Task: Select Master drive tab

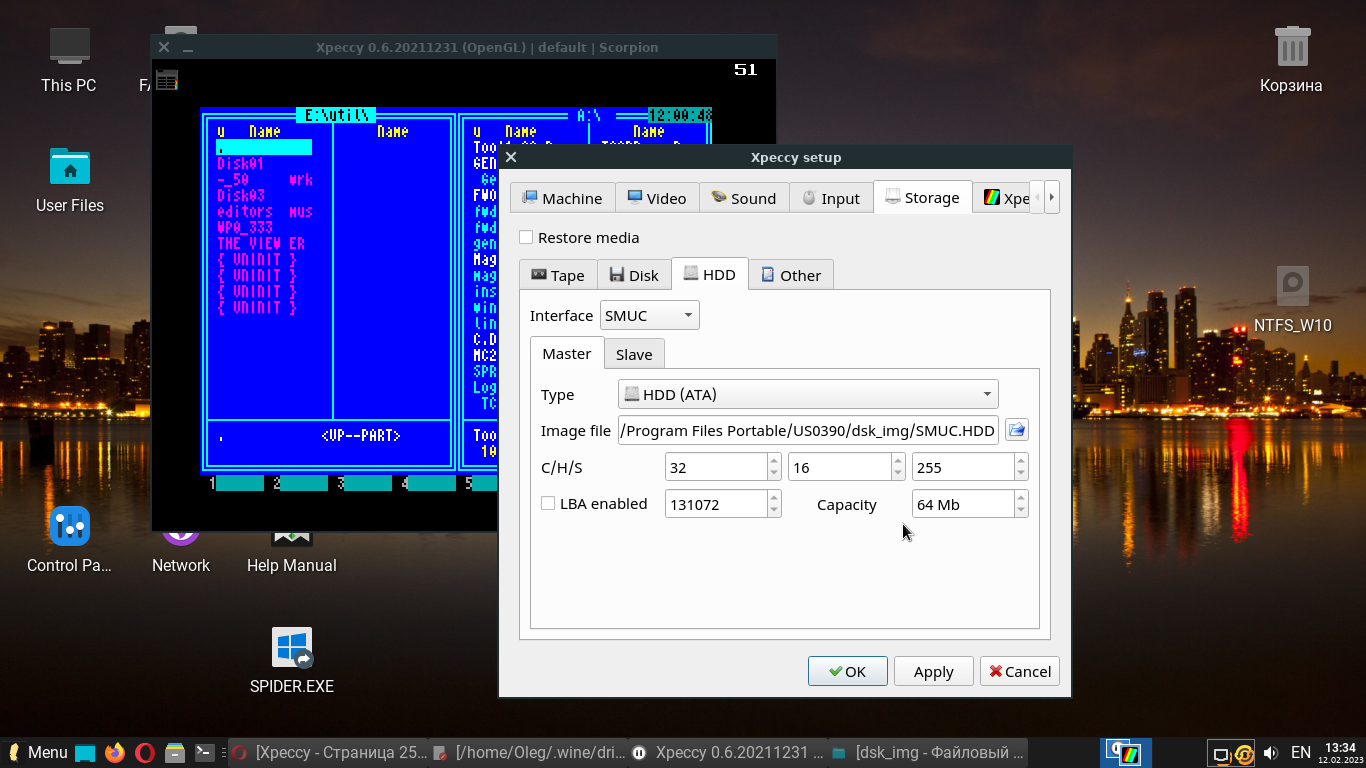Action: click(x=567, y=353)
